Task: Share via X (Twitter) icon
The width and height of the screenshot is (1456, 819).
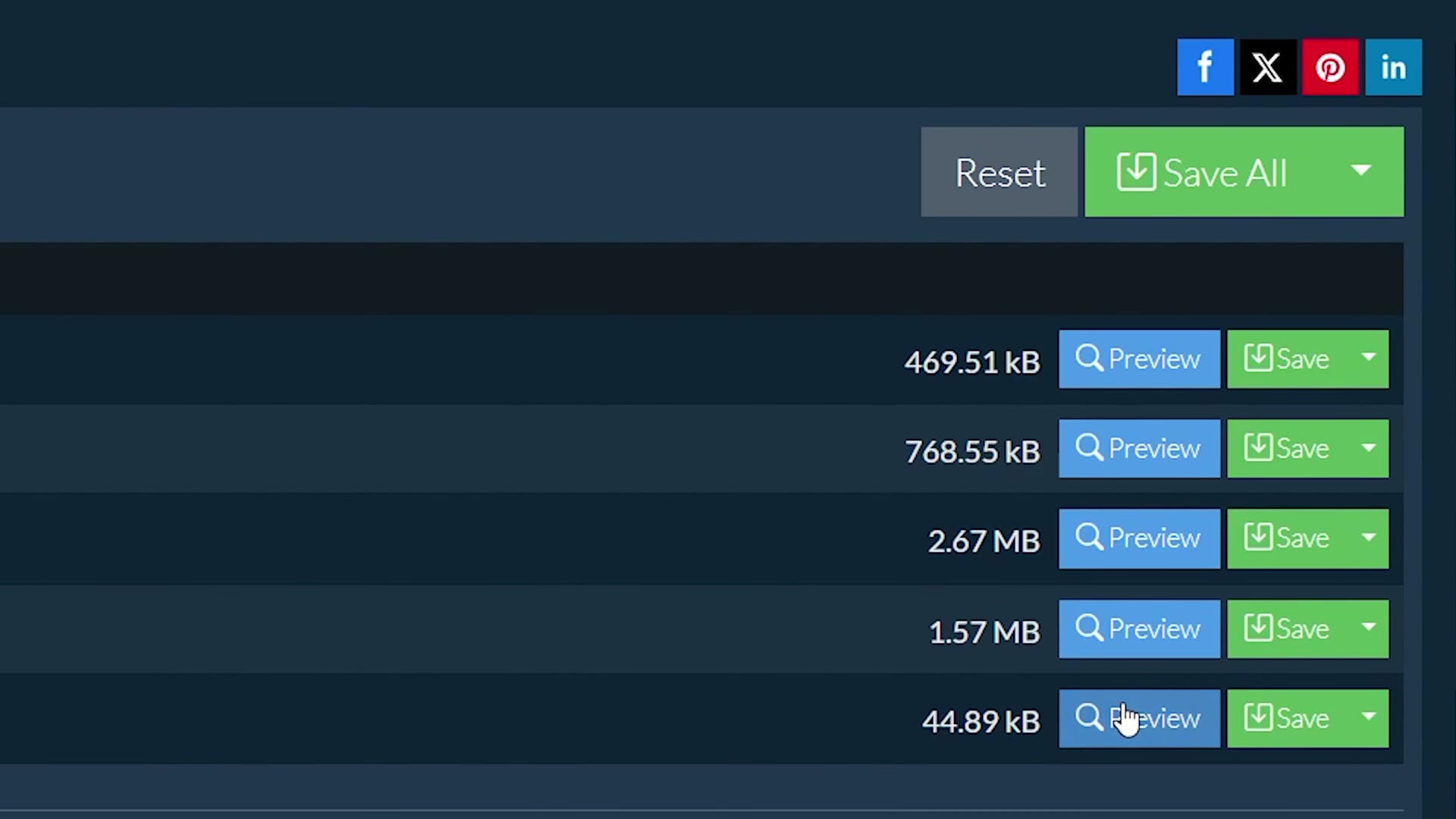Action: click(x=1268, y=67)
